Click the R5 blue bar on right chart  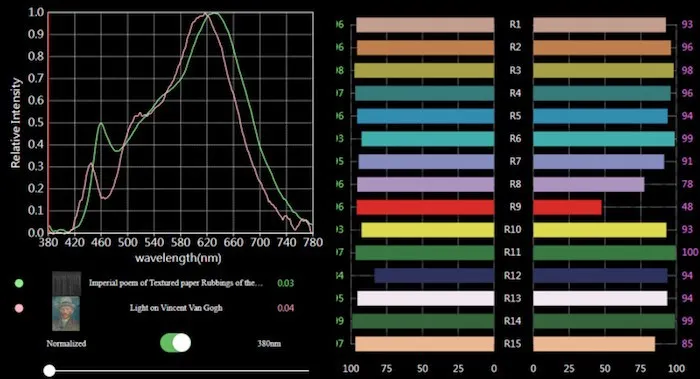pyautogui.click(x=600, y=116)
